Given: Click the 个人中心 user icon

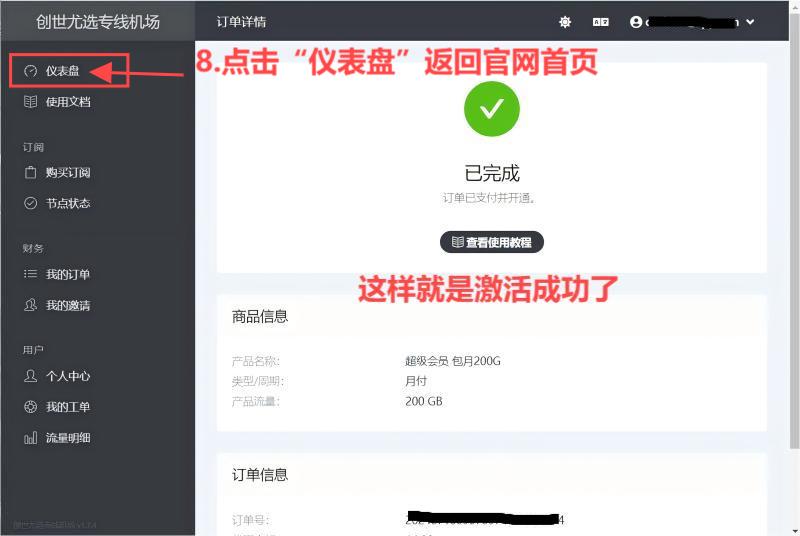Looking at the screenshot, I should point(31,376).
